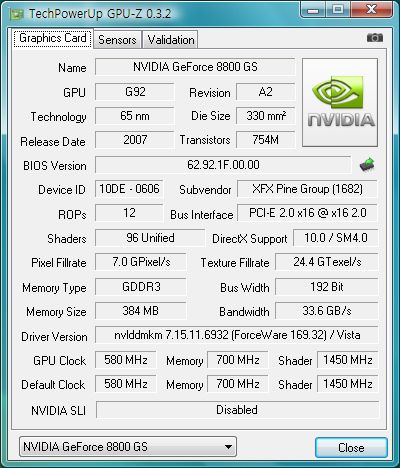Click the 'NVIDIA SLI' label
This screenshot has height=468, width=400.
pyautogui.click(x=58, y=411)
